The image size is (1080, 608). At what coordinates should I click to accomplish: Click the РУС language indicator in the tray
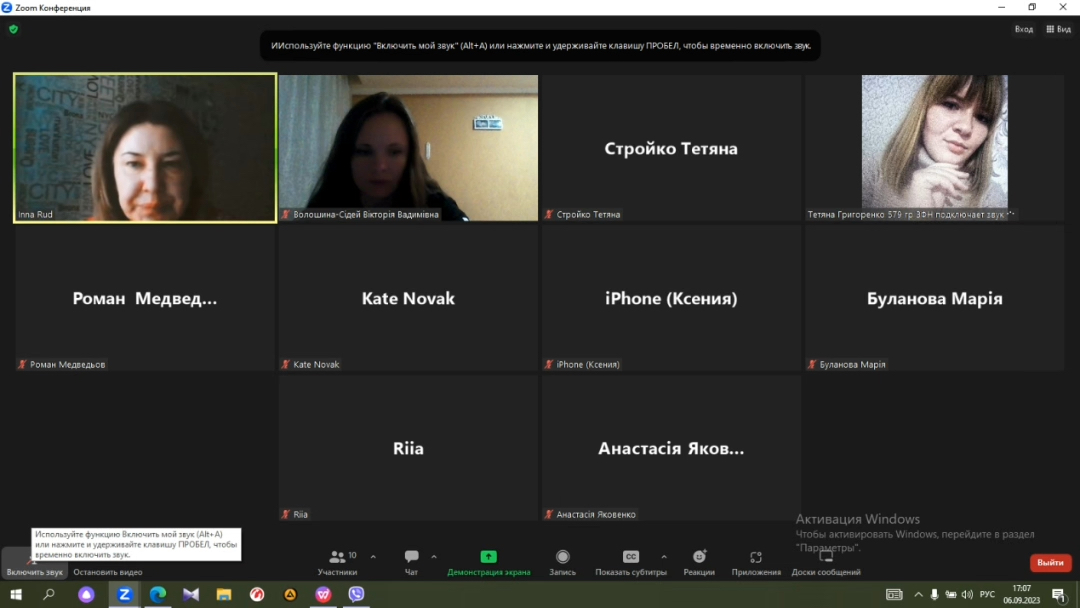pos(987,594)
